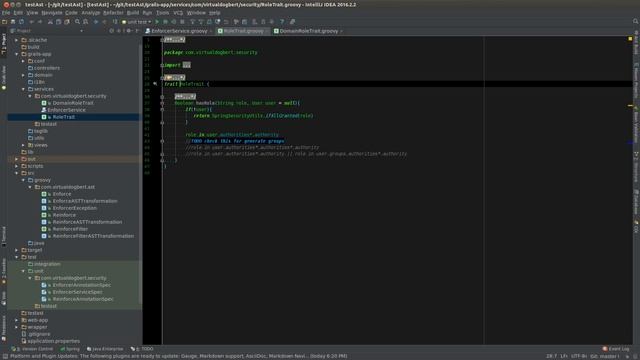Click the navigate Forward arrow icon
The width and height of the screenshot is (640, 360).
point(104,22)
